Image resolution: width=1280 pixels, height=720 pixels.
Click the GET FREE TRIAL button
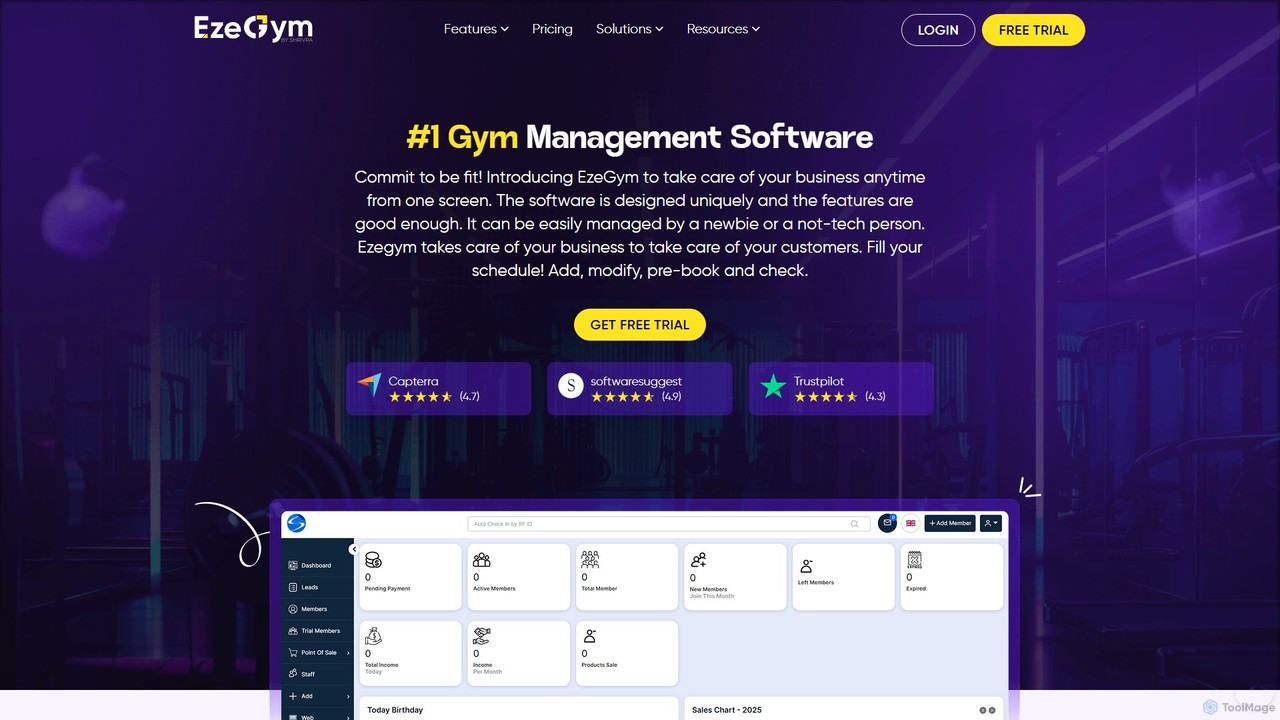640,325
